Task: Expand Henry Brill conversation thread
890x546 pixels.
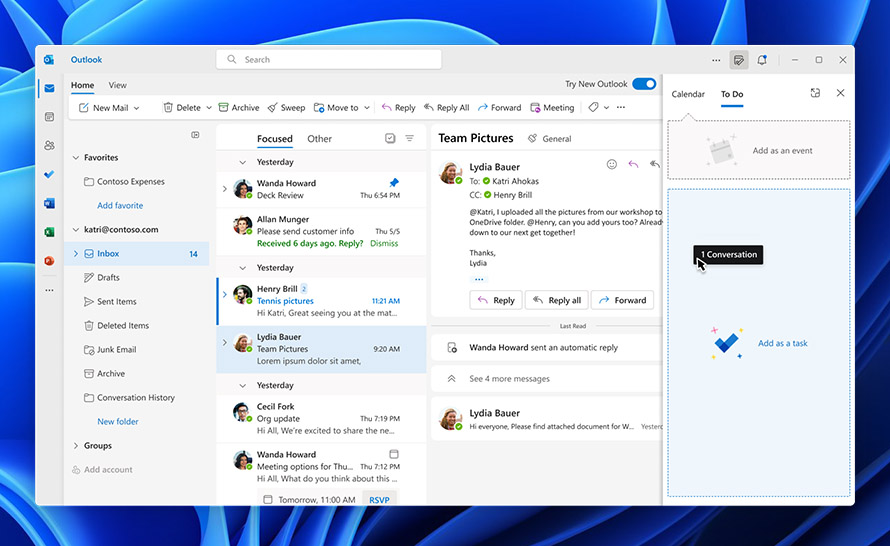Action: click(225, 295)
